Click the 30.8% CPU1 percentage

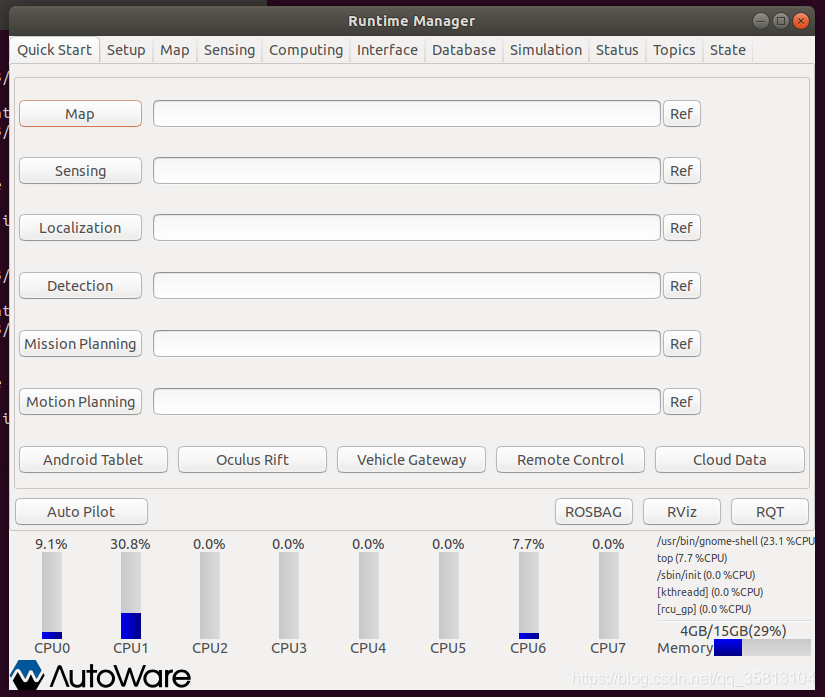tap(130, 544)
